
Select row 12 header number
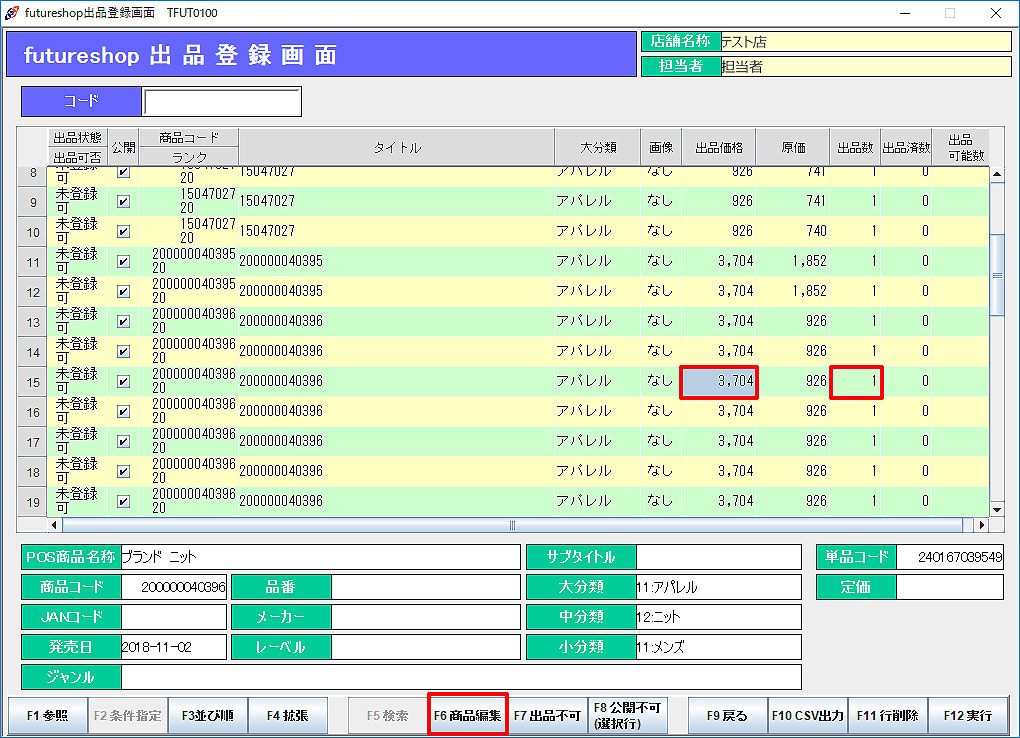click(x=33, y=292)
